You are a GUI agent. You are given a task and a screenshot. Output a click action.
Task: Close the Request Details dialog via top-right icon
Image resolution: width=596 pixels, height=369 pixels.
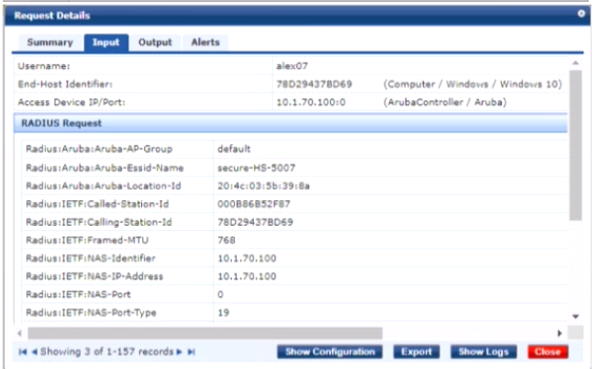pyautogui.click(x=581, y=14)
